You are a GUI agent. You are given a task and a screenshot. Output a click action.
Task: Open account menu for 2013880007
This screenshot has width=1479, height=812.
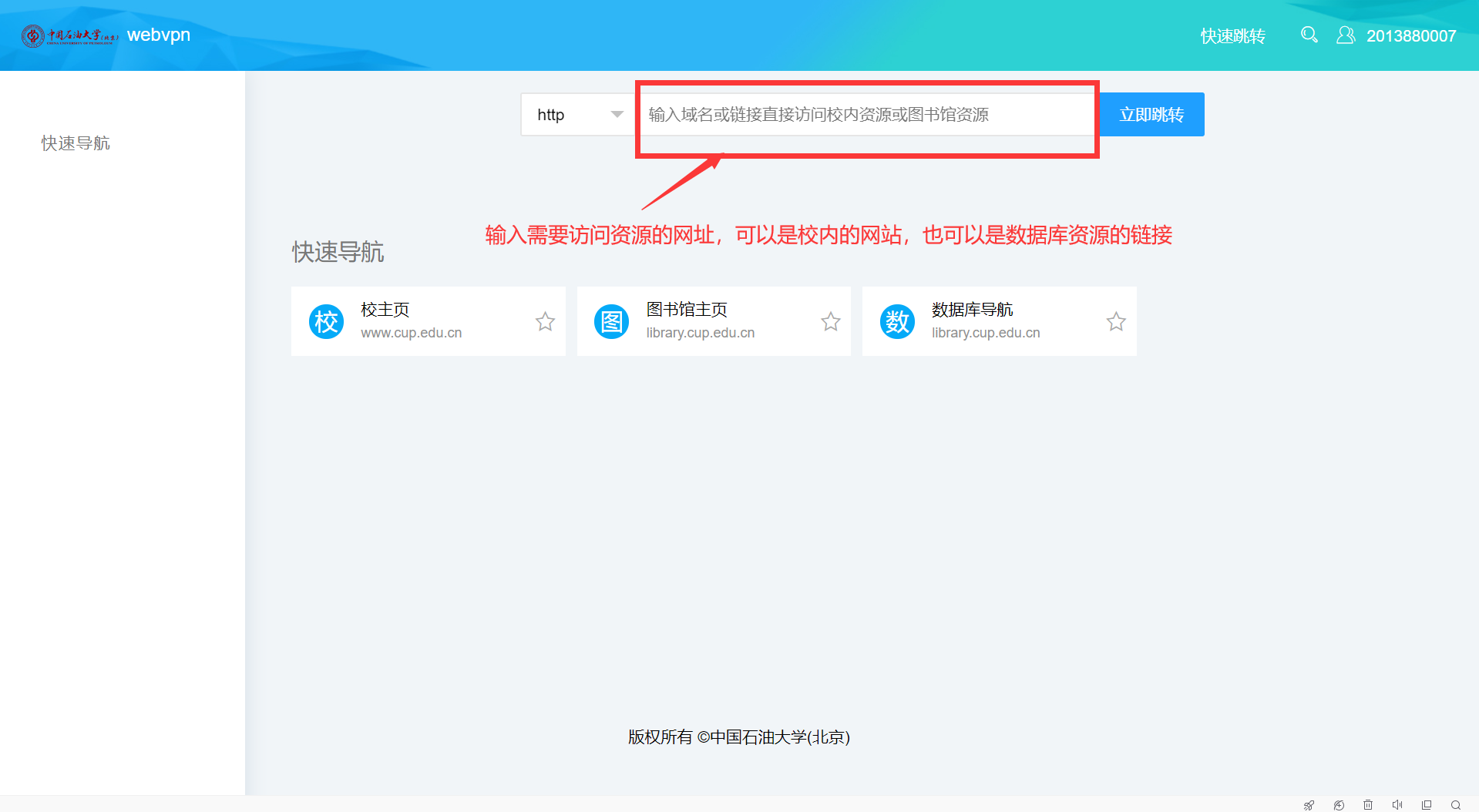coord(1410,36)
